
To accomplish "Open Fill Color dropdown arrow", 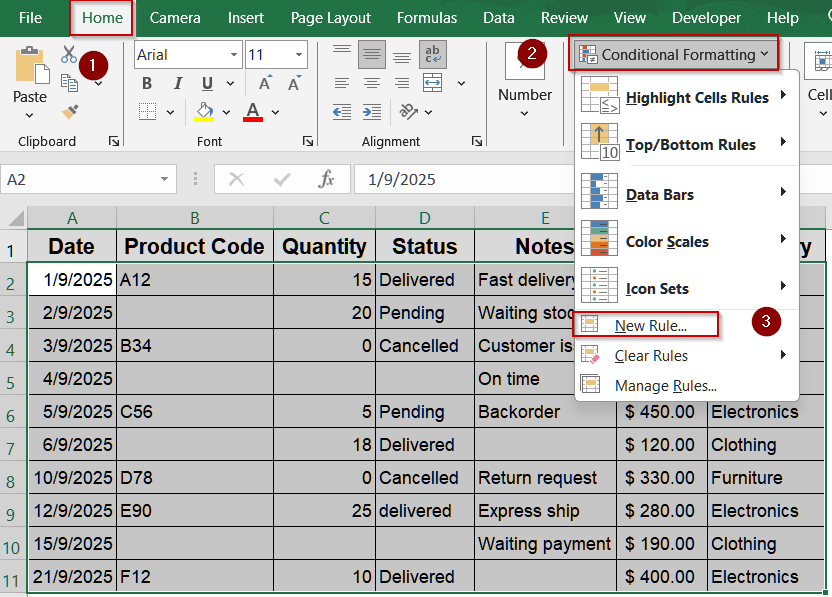I will [x=226, y=112].
